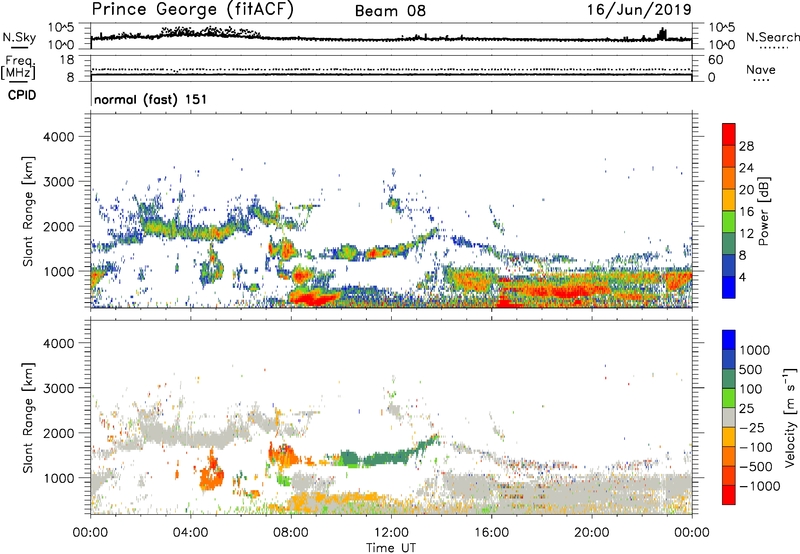The width and height of the screenshot is (800, 554).
Task: Click the -500 label on velocity colorbar
Action: [x=755, y=466]
